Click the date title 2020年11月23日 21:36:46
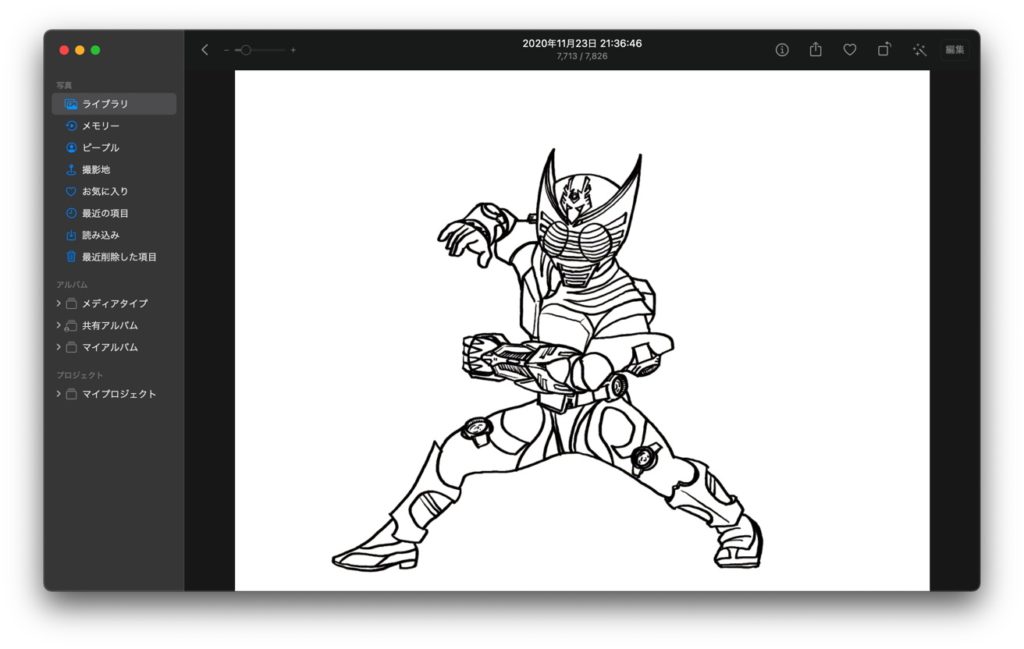This screenshot has width=1024, height=649. 582,43
